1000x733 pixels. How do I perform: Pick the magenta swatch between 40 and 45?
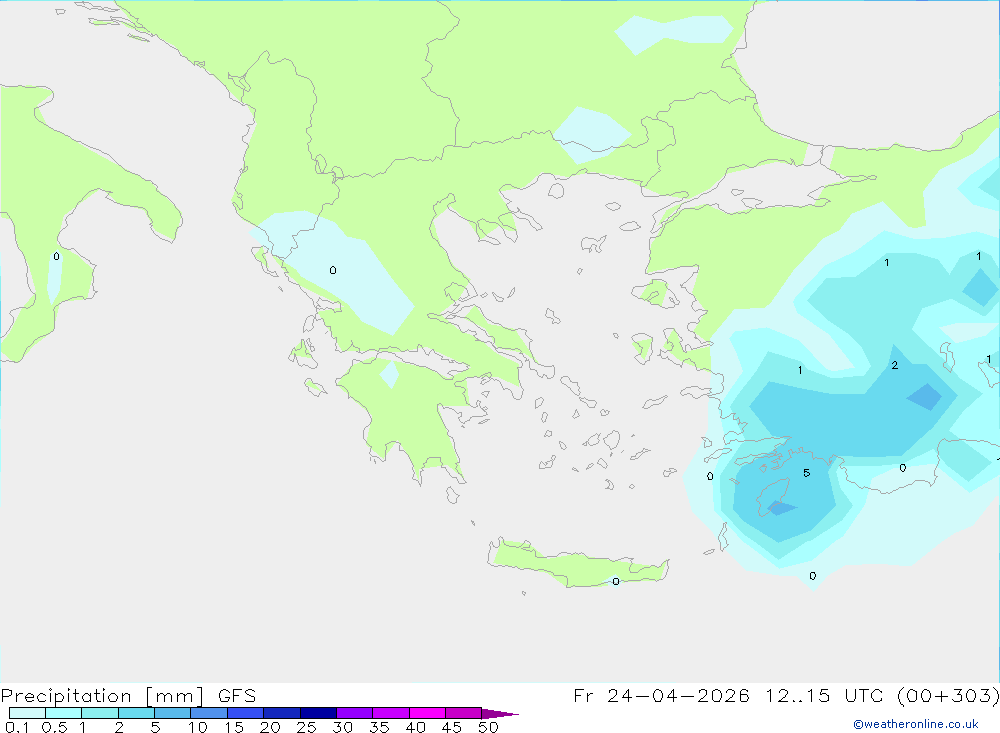pyautogui.click(x=427, y=713)
